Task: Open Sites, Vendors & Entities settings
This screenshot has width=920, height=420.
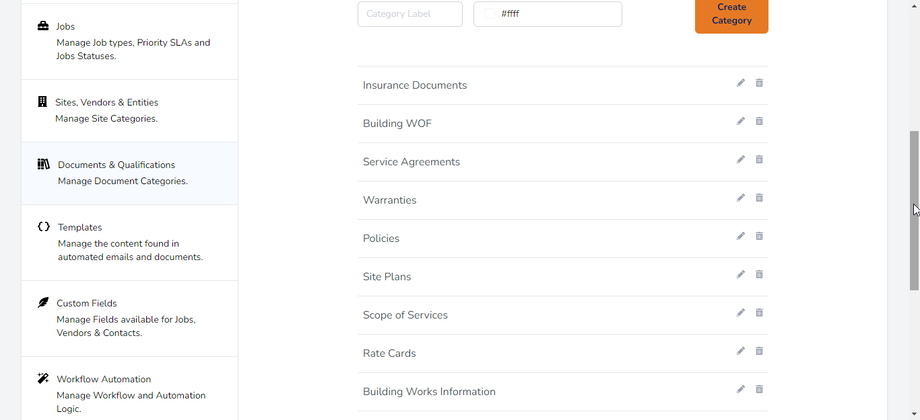Action: tap(130, 111)
